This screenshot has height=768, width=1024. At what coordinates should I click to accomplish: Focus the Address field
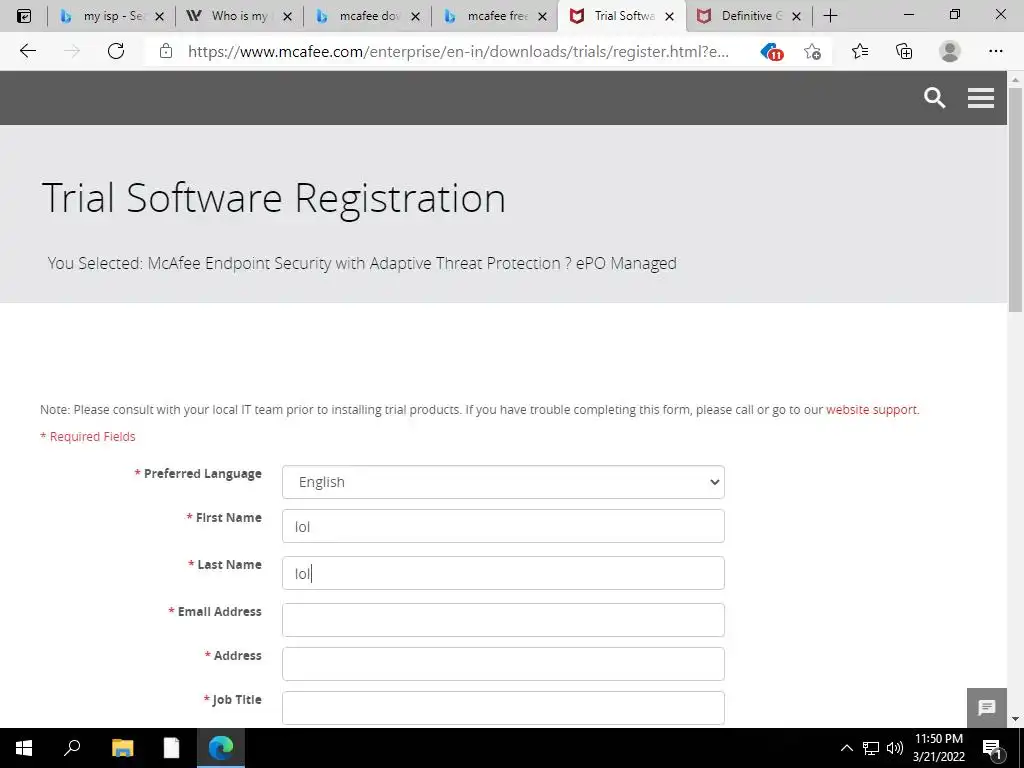(503, 664)
